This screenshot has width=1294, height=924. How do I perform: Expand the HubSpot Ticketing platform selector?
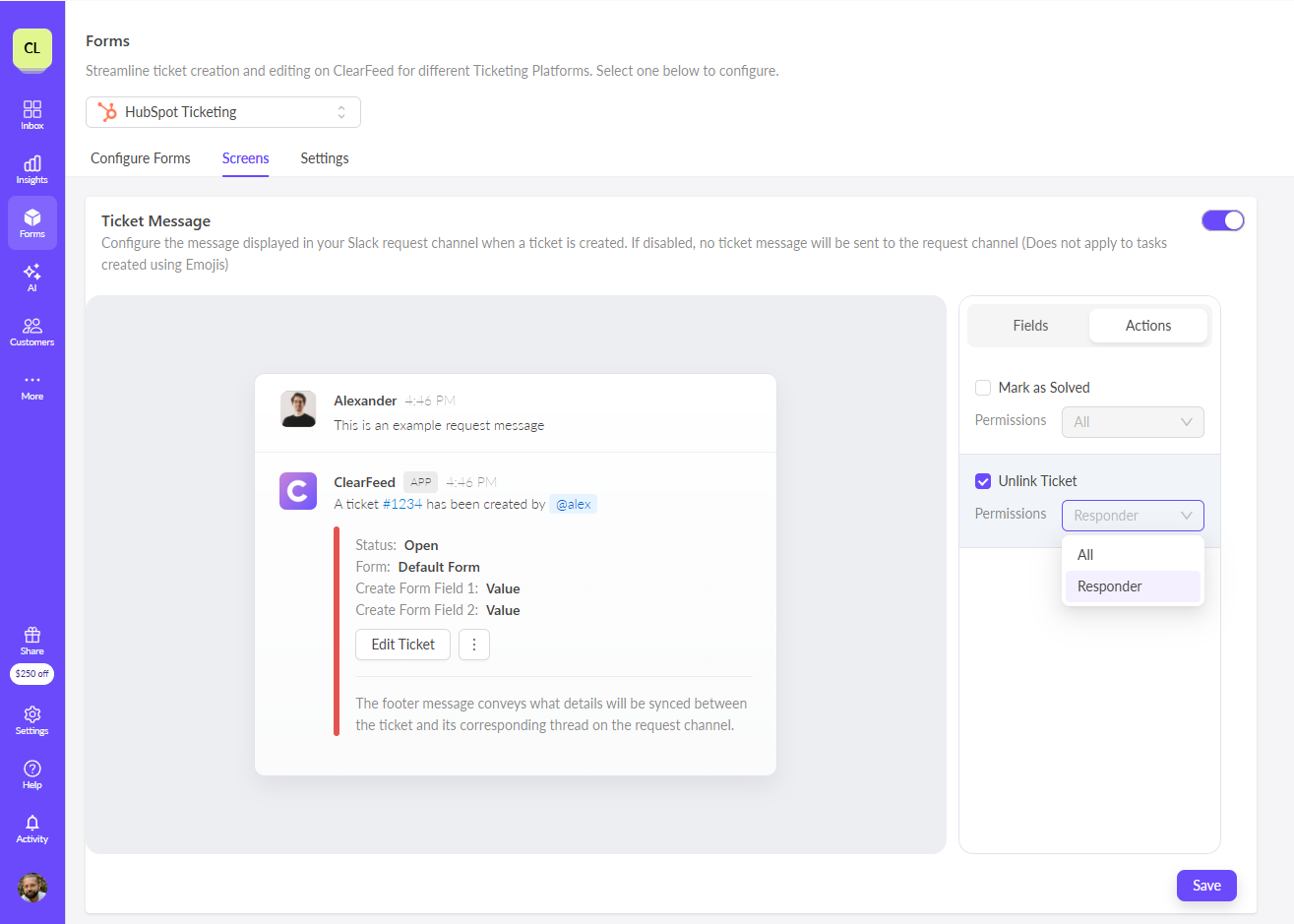click(x=223, y=112)
